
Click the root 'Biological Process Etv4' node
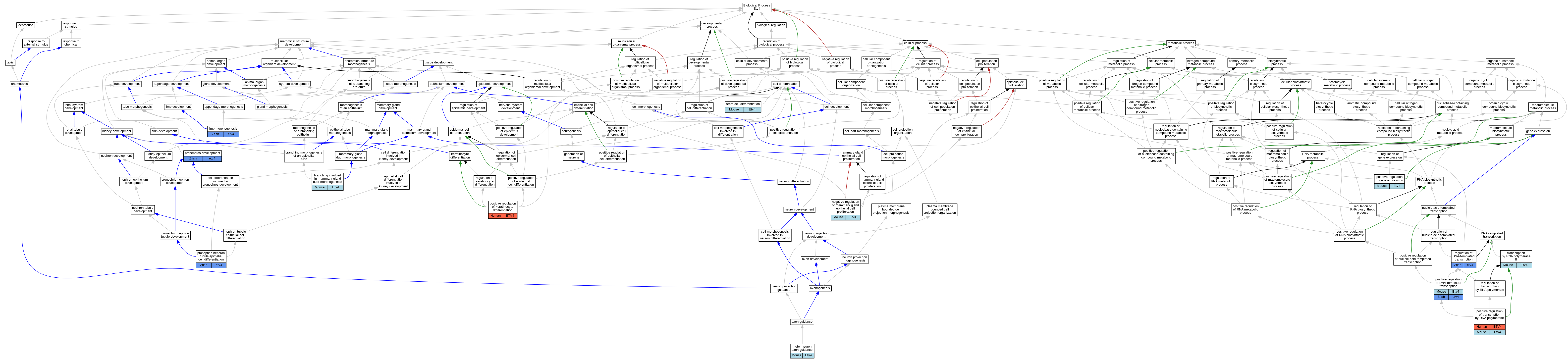point(757,7)
